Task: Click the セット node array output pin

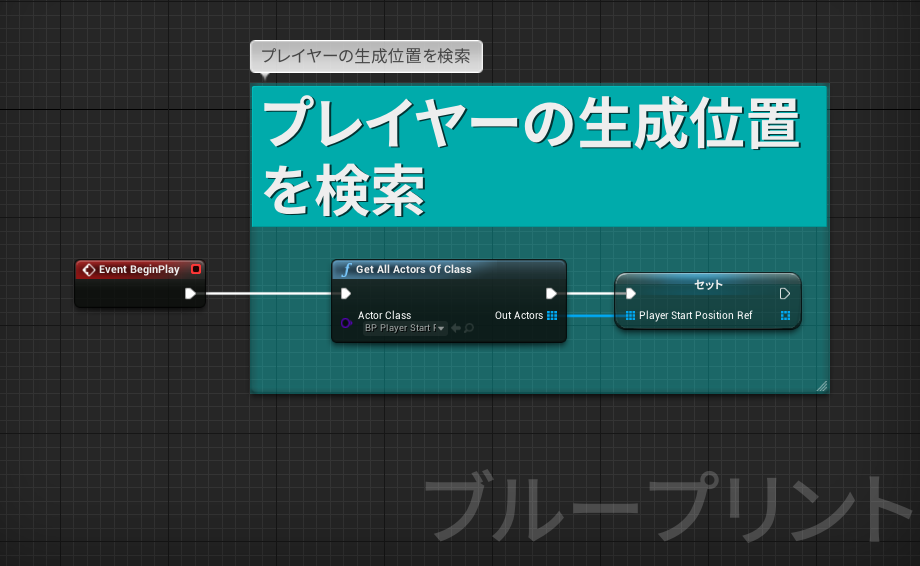Action: coord(786,316)
